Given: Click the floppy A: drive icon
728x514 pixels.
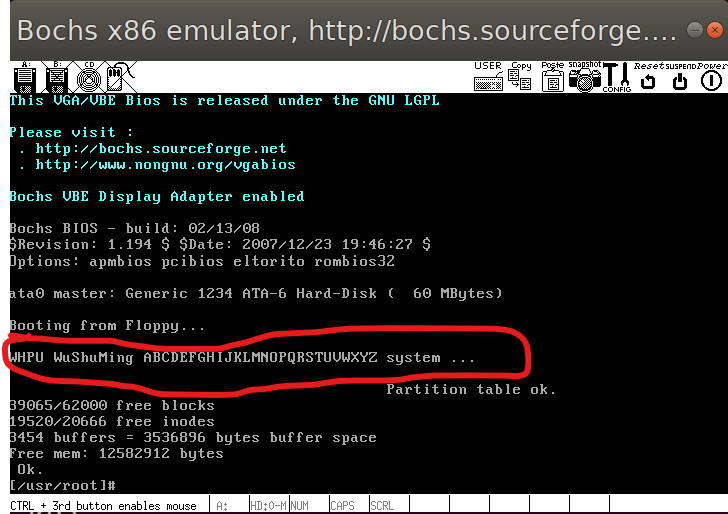Looking at the screenshot, I should 25,77.
